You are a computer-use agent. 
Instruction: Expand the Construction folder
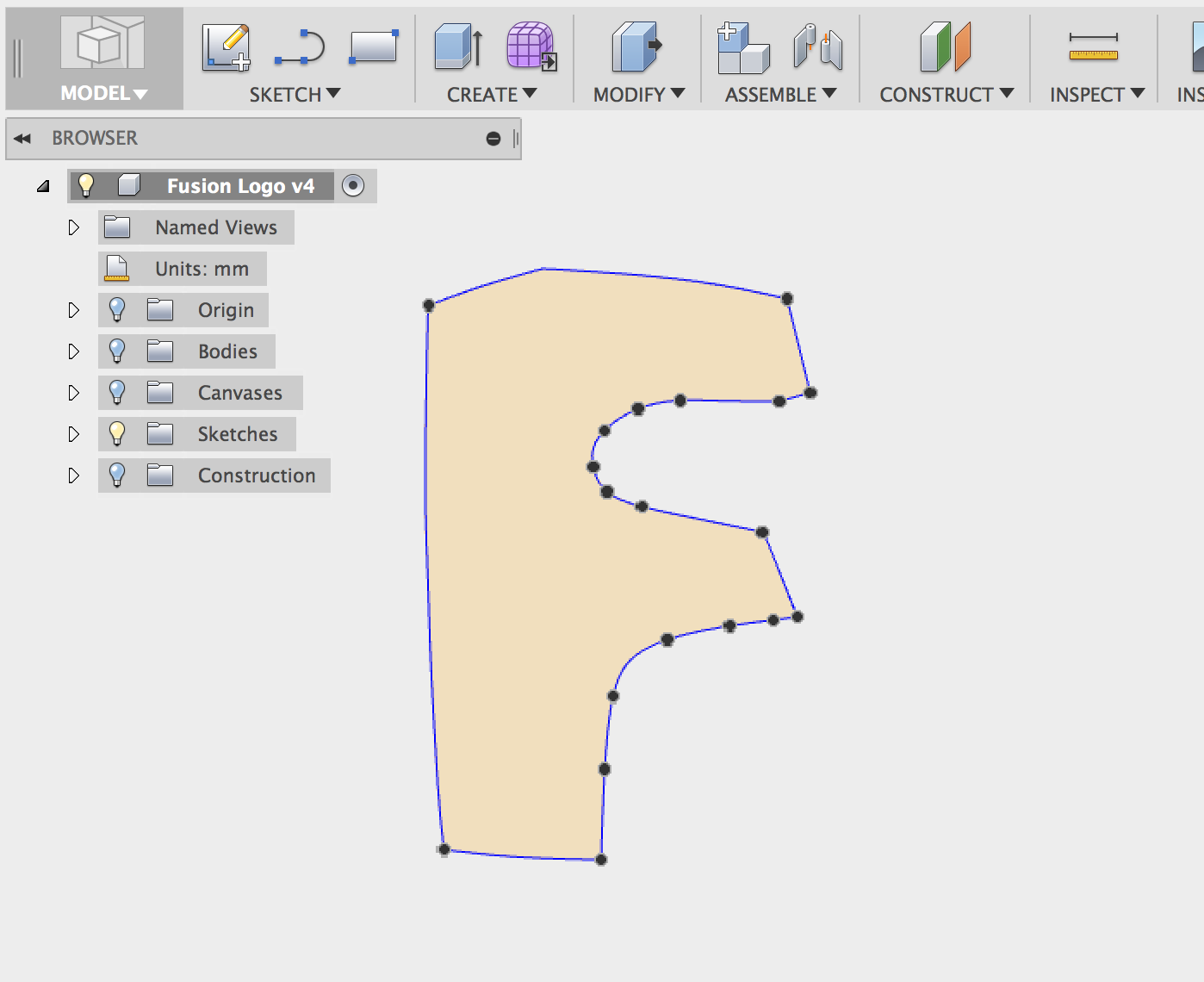click(73, 475)
